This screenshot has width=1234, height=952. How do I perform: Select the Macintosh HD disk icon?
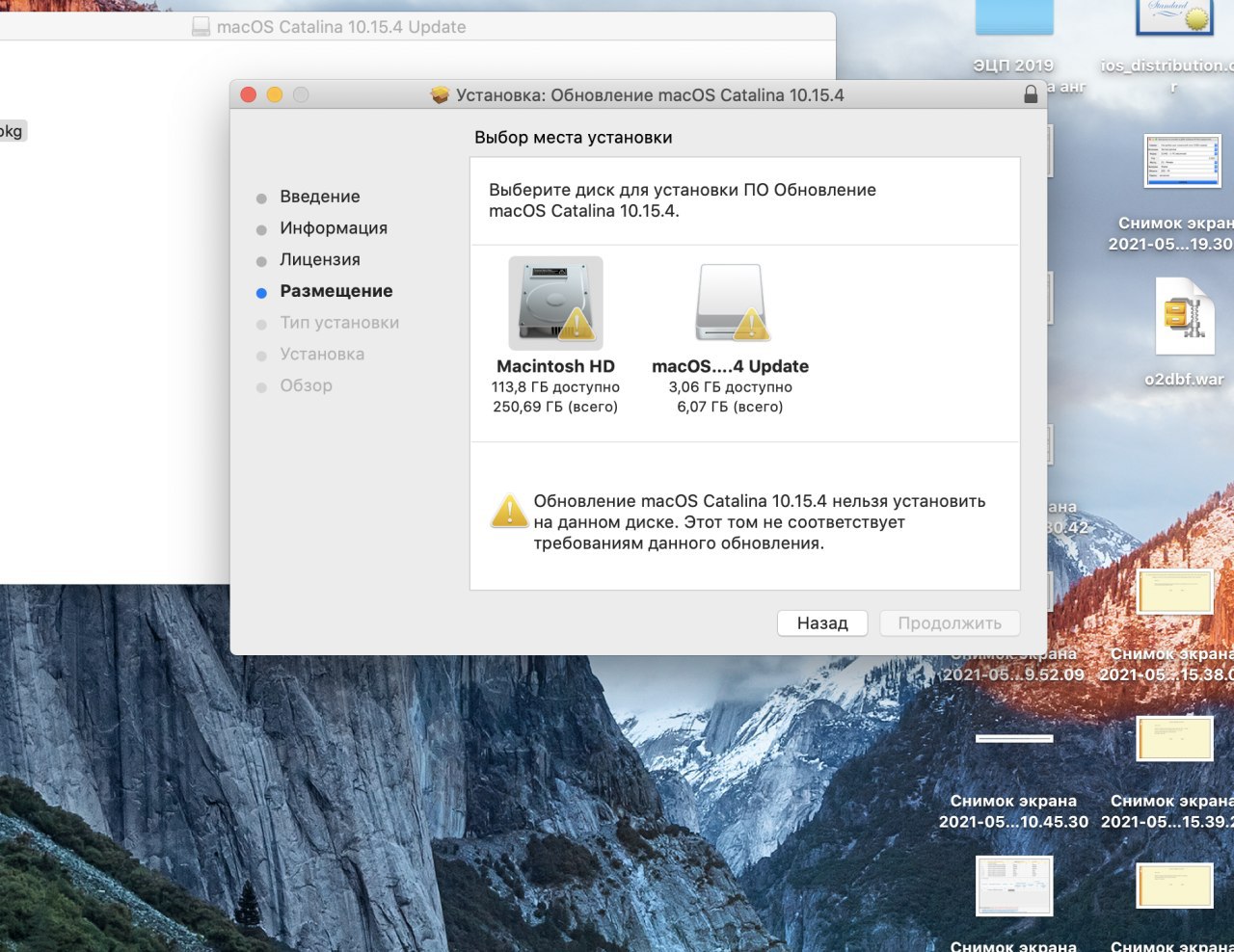(555, 303)
